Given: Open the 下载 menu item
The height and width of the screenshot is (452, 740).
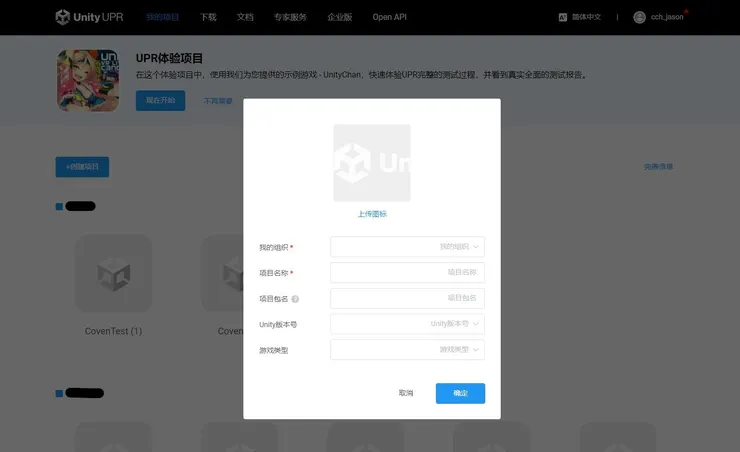Looking at the screenshot, I should [208, 17].
